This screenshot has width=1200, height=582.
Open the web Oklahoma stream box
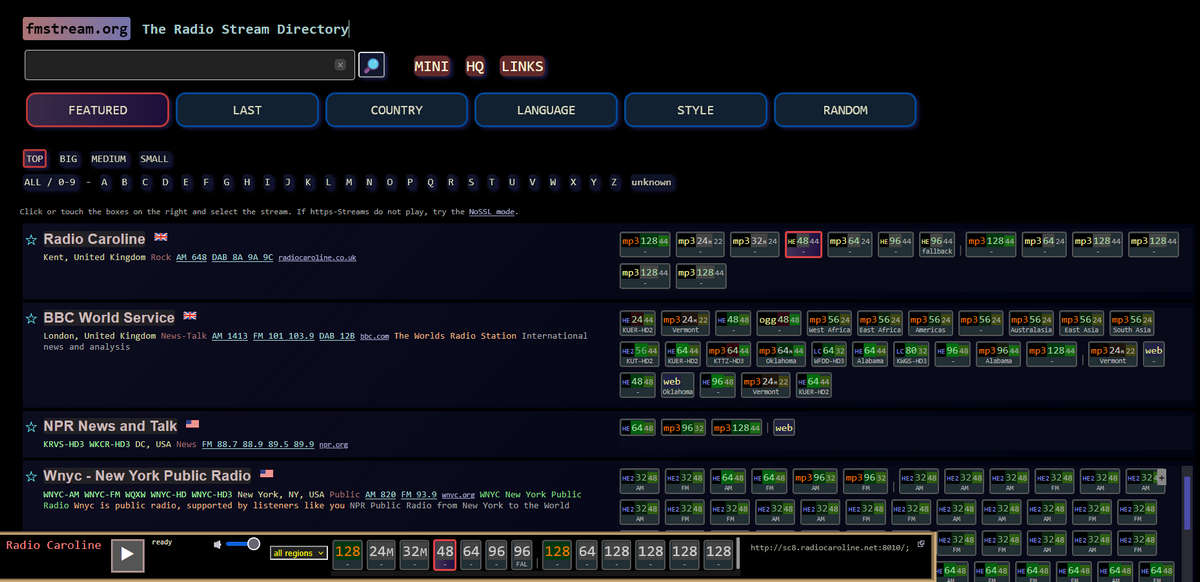[x=677, y=385]
